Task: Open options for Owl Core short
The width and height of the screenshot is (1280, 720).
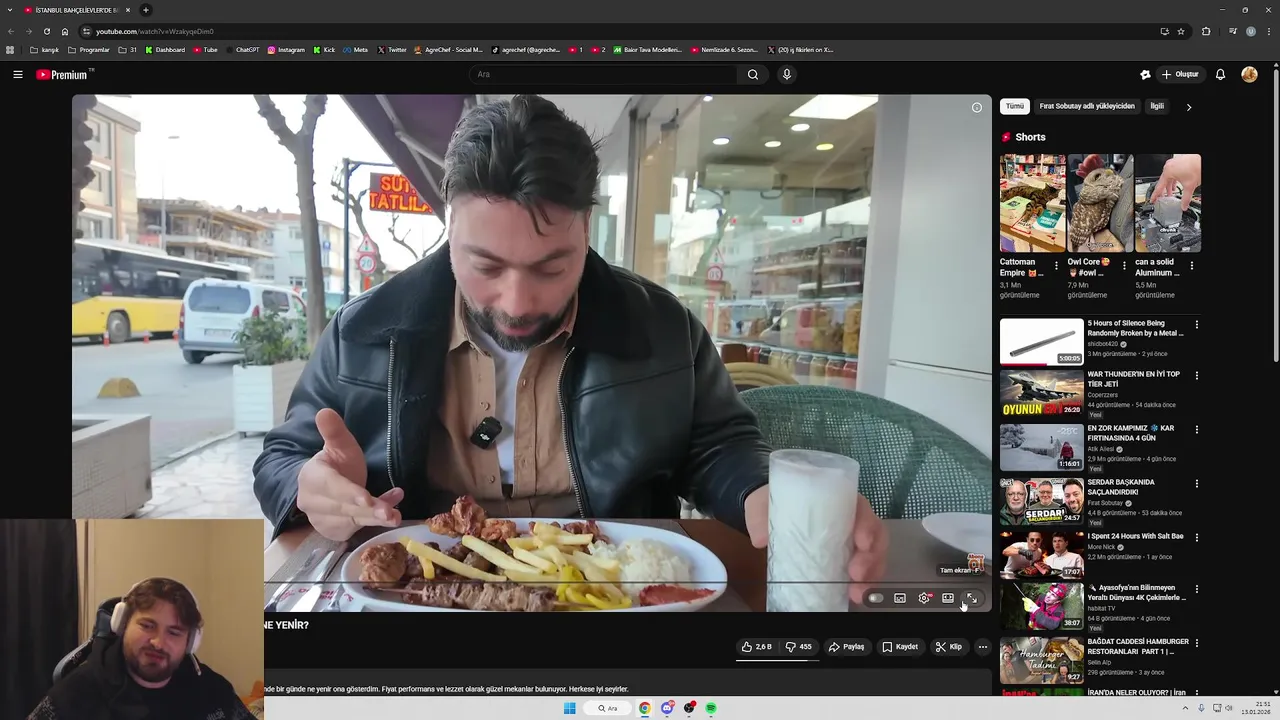Action: coord(1124,266)
